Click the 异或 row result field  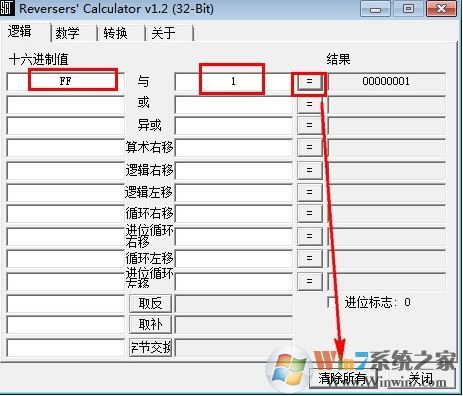pos(386,125)
